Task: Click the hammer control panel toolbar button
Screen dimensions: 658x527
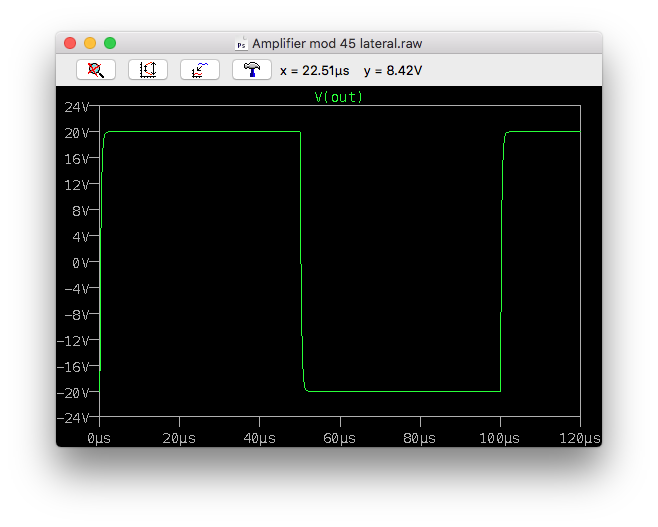Action: tap(252, 70)
